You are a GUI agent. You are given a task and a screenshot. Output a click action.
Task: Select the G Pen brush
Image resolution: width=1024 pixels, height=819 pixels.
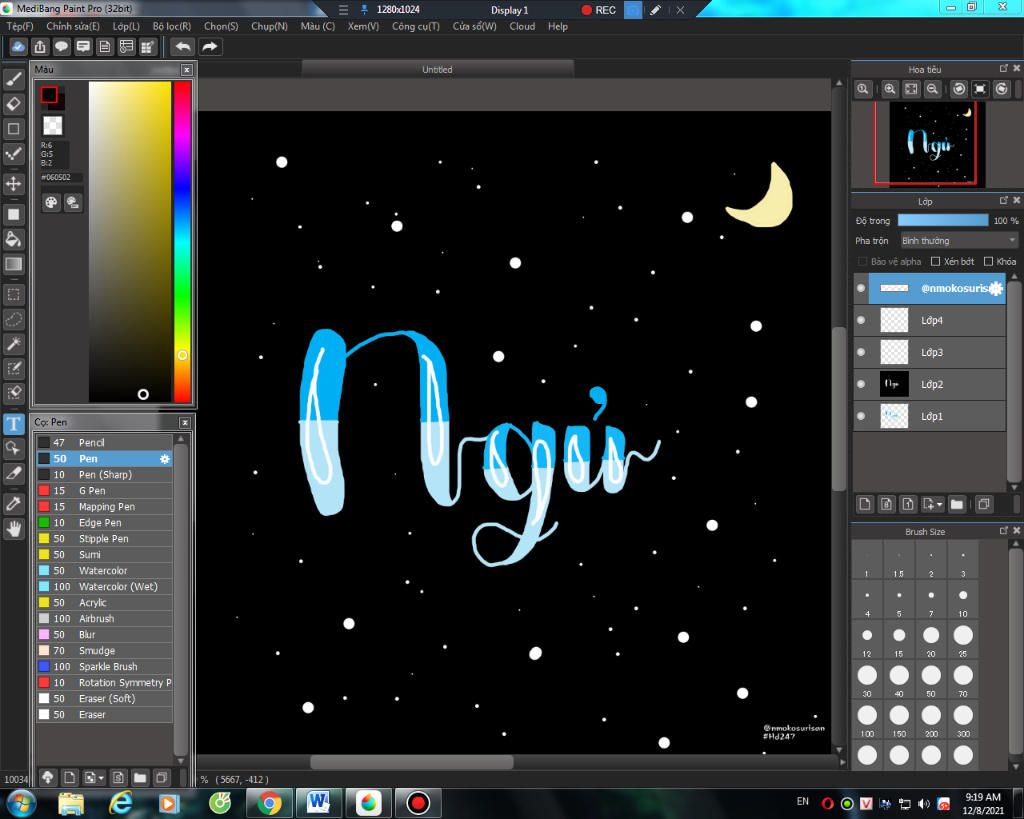pyautogui.click(x=104, y=490)
